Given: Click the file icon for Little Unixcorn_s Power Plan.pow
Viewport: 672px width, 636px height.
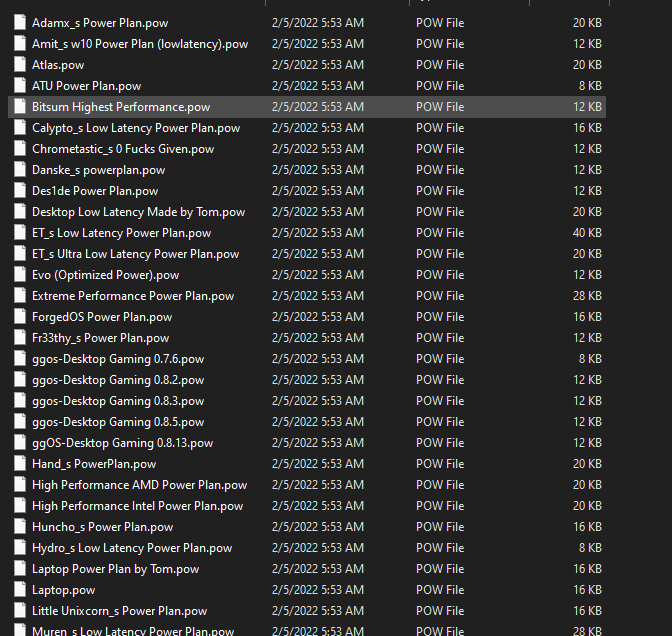Looking at the screenshot, I should click(20, 610).
